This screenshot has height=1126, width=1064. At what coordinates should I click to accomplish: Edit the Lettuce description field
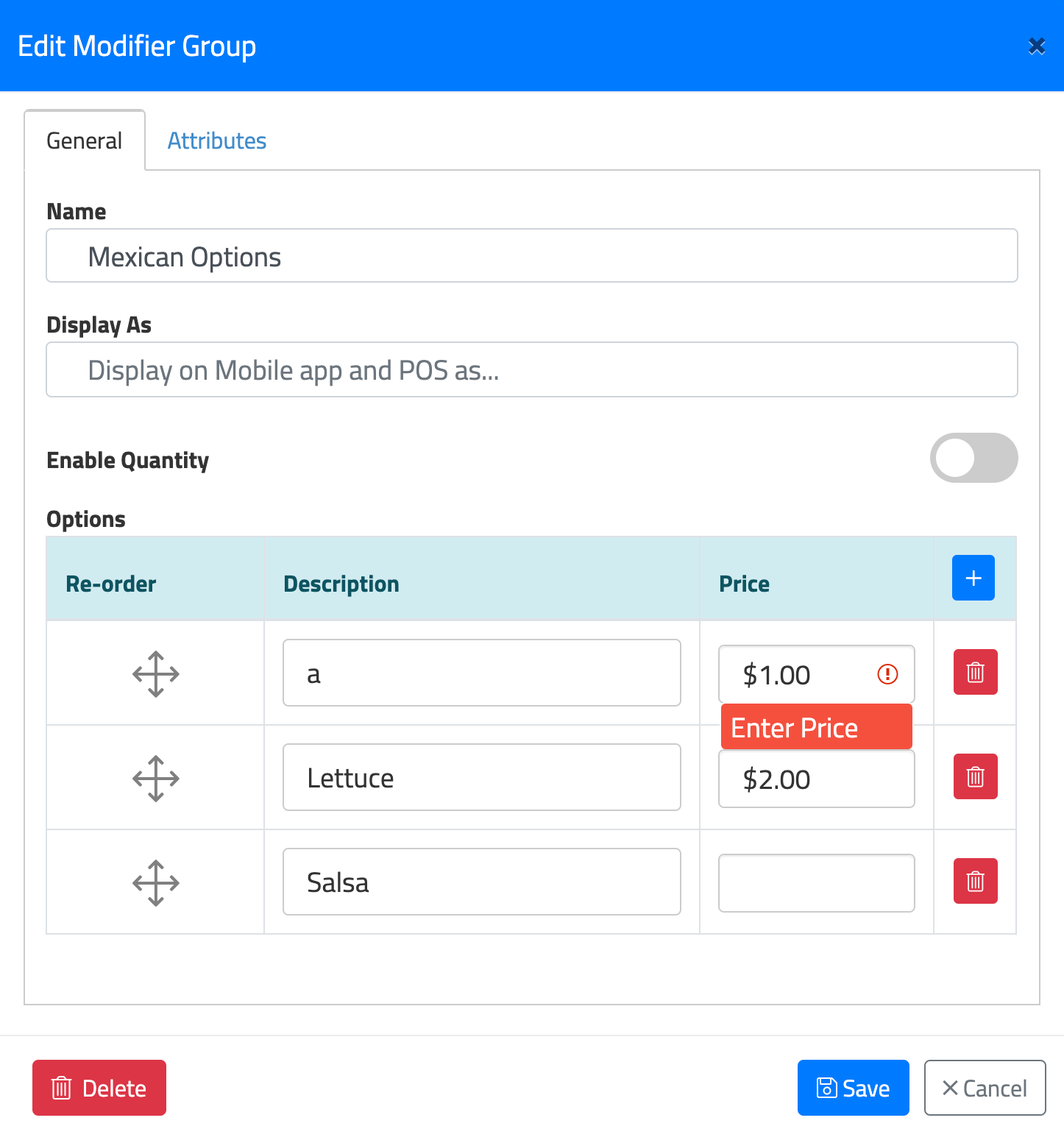(x=481, y=778)
